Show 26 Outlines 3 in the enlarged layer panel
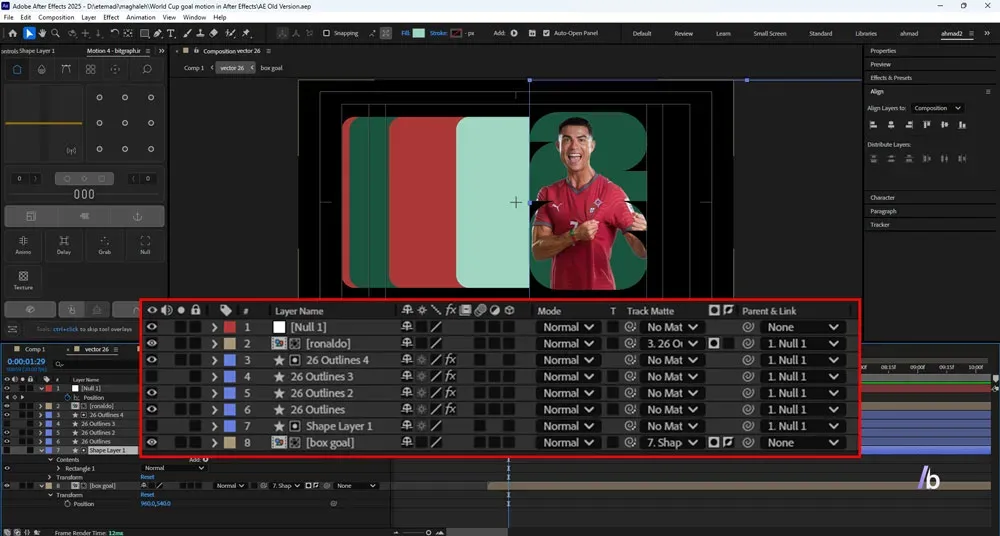The height and width of the screenshot is (536, 1000). point(152,376)
